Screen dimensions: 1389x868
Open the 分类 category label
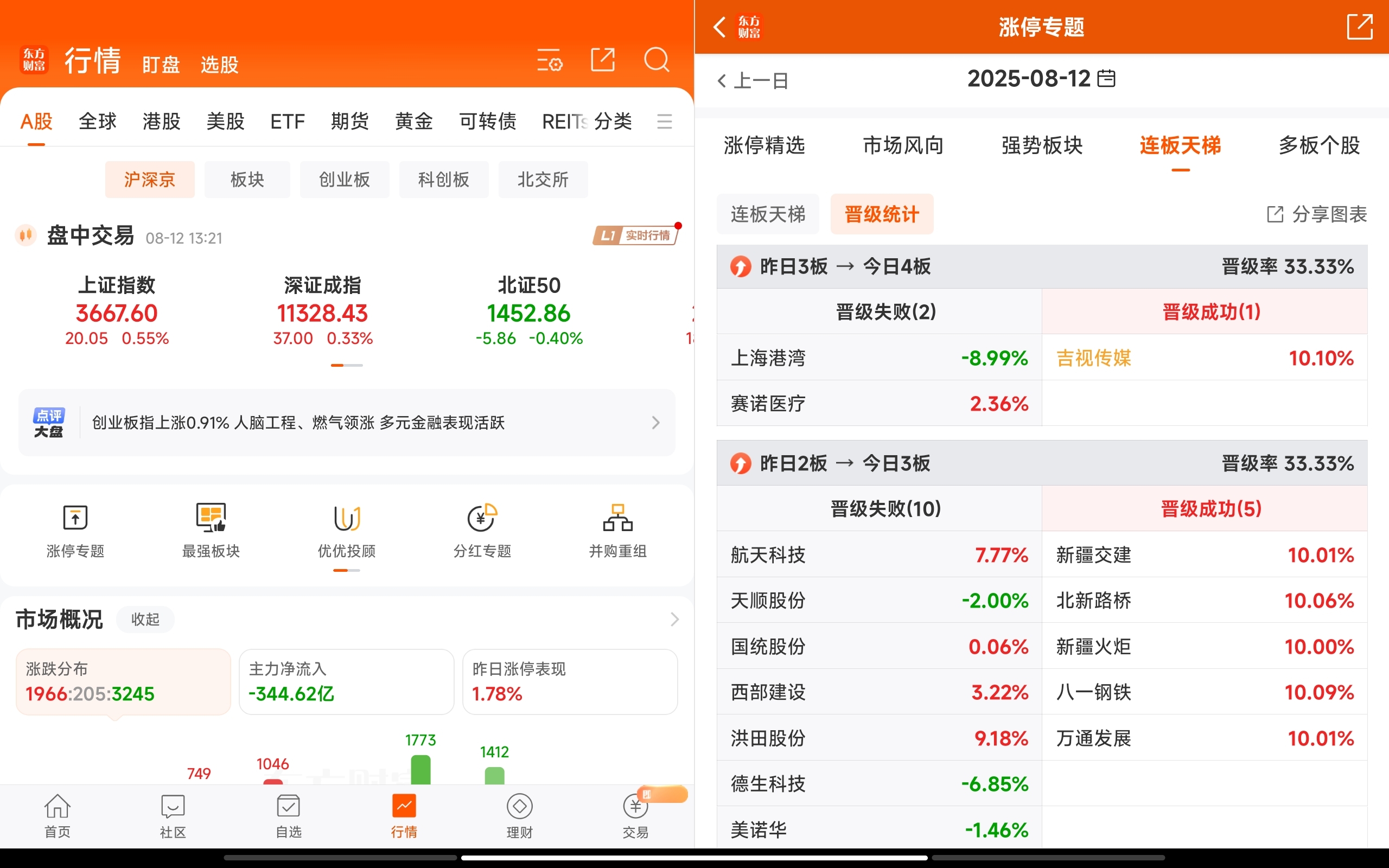point(613,122)
